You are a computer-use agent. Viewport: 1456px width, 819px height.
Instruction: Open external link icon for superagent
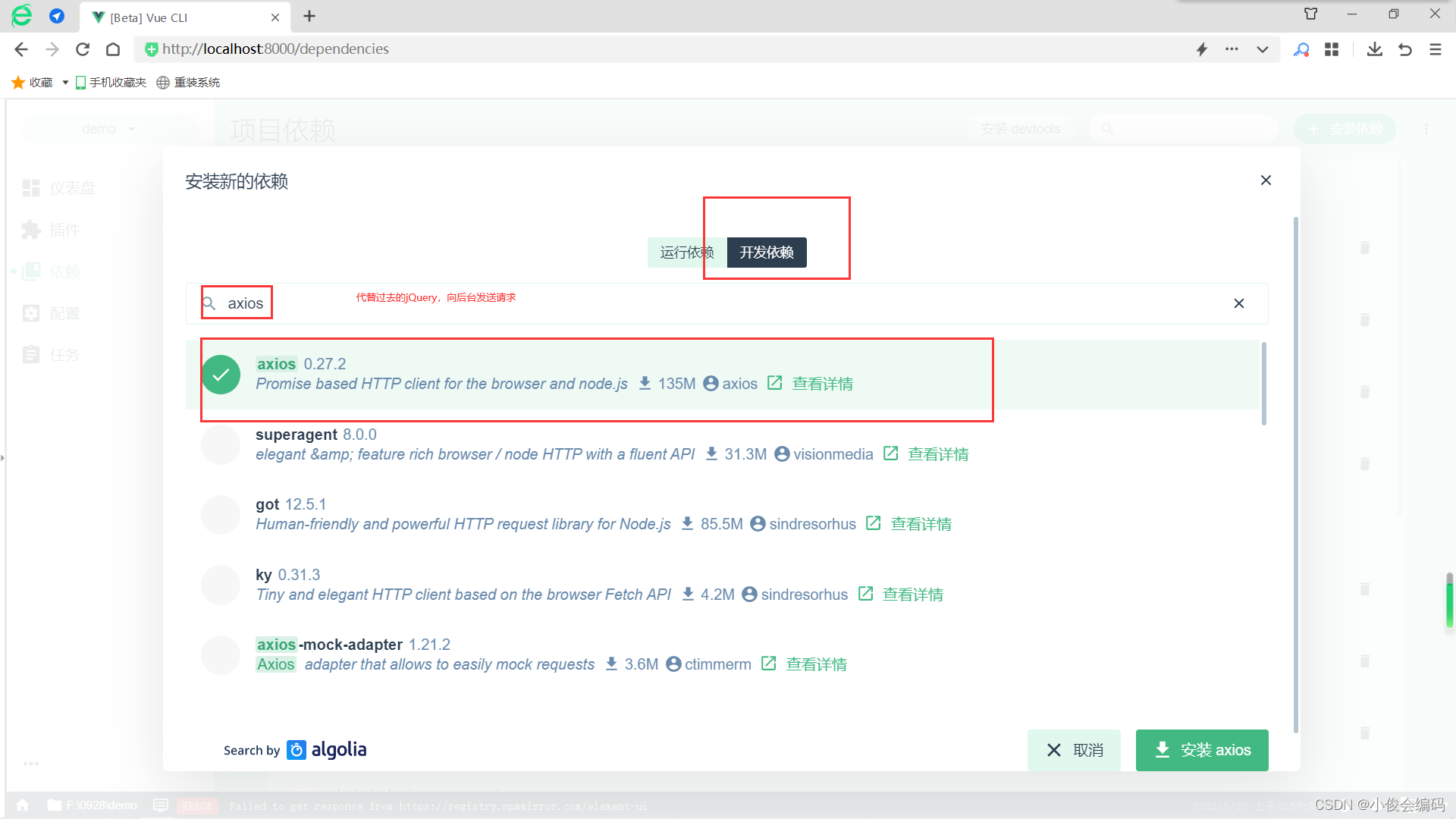click(x=890, y=453)
